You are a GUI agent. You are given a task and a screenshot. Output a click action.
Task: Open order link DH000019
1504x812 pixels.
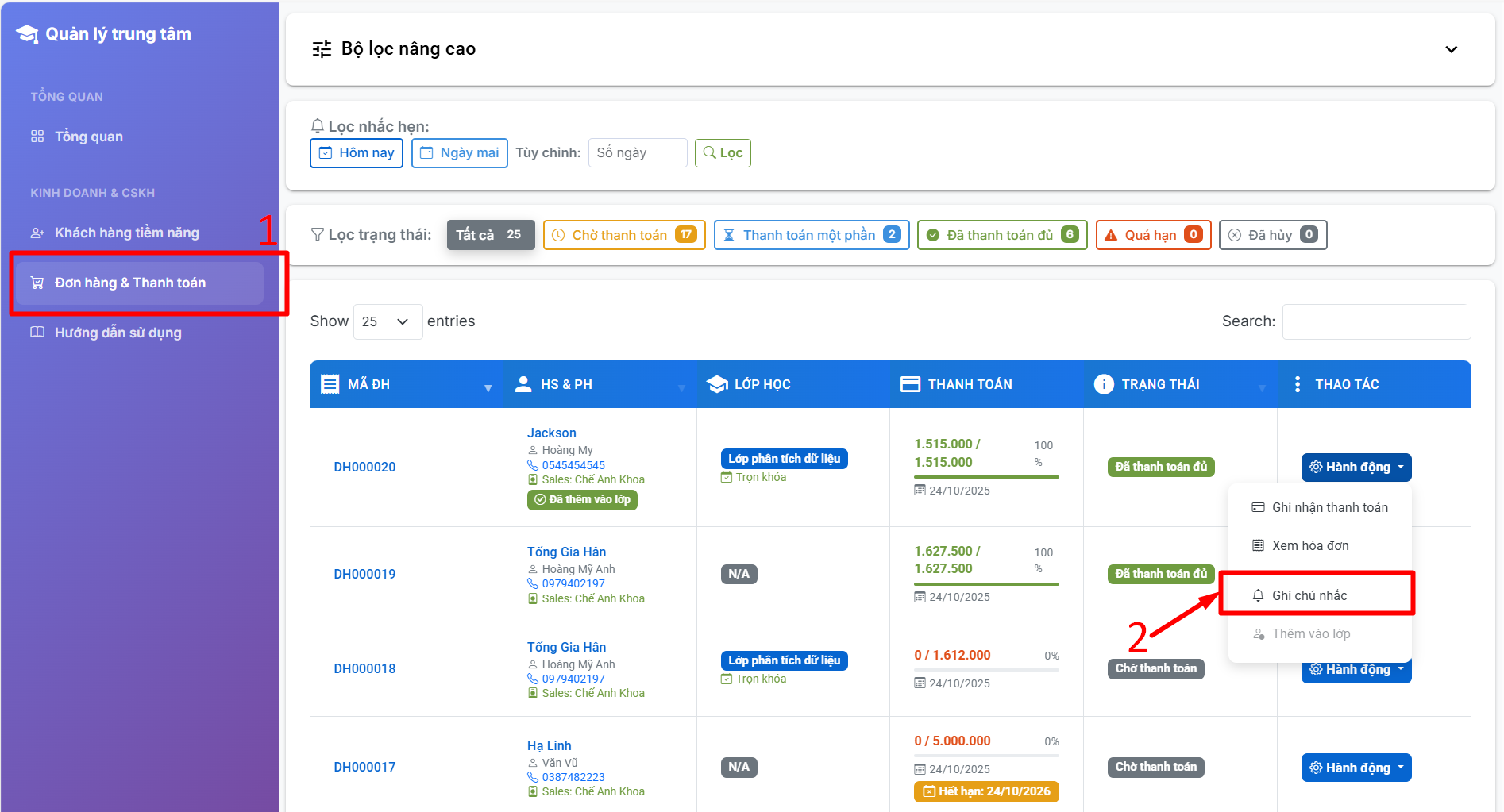364,574
